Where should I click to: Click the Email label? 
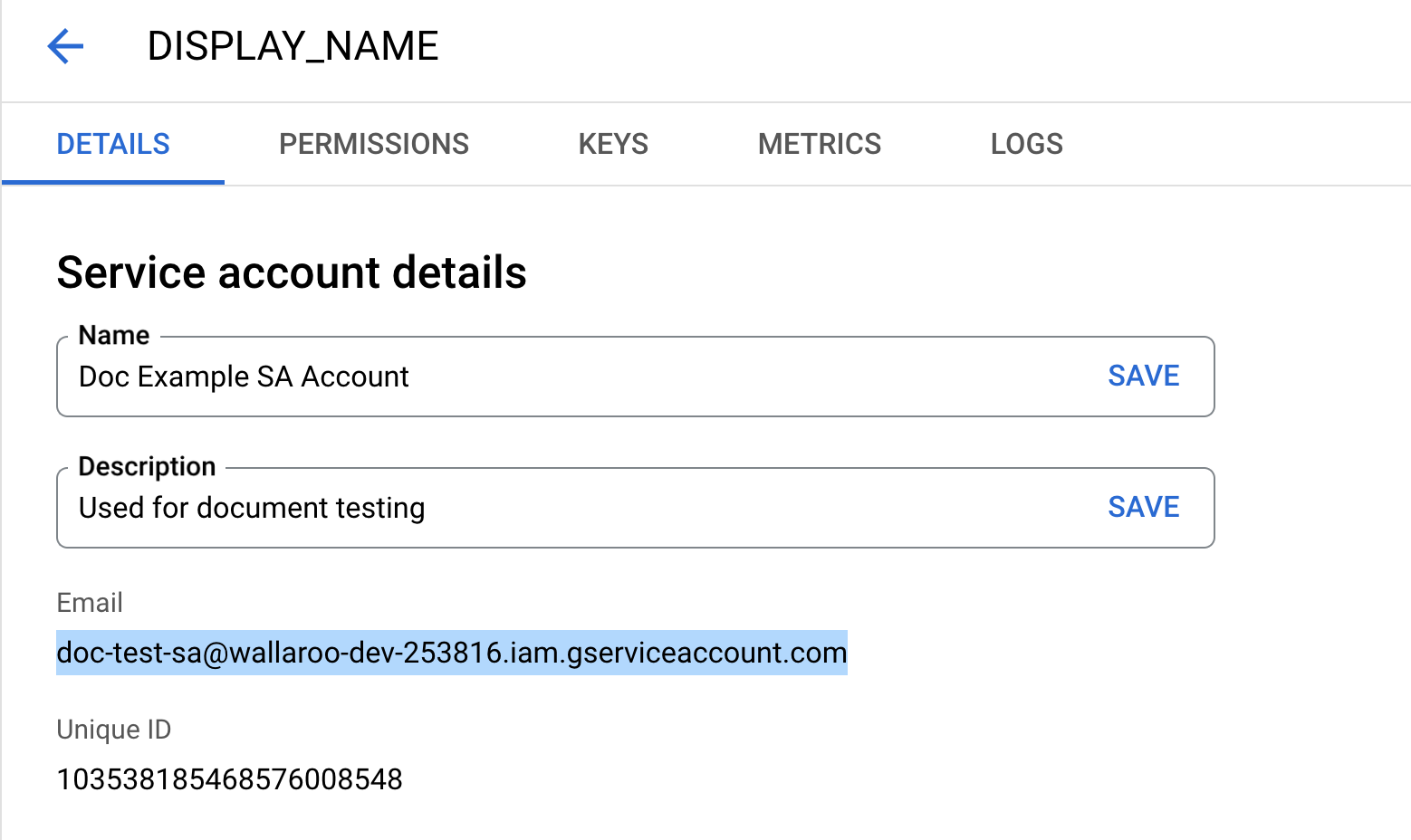(90, 602)
